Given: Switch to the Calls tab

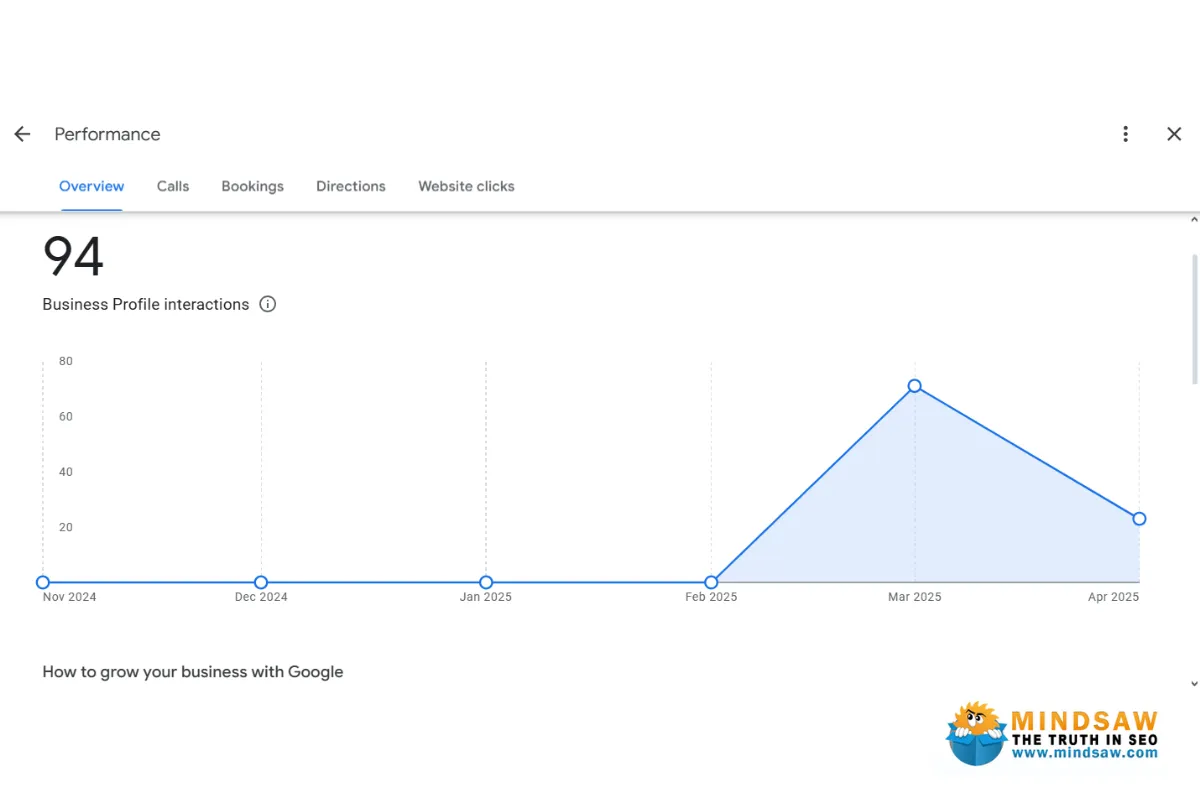Looking at the screenshot, I should (173, 186).
